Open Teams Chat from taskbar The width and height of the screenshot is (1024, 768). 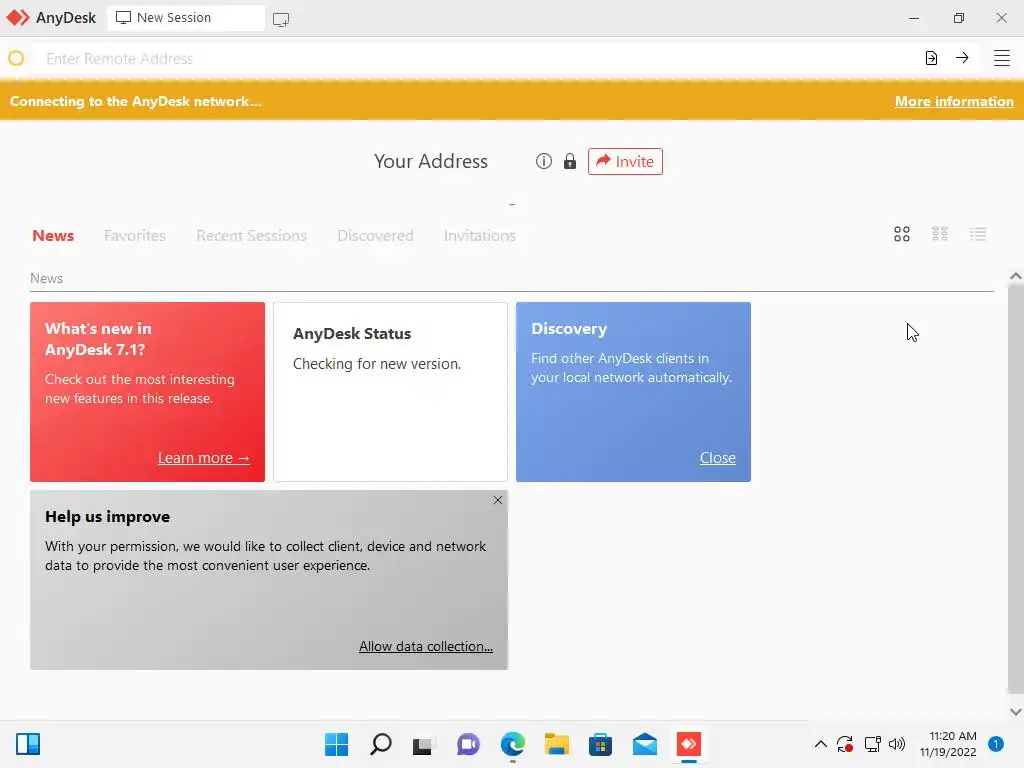coord(468,744)
